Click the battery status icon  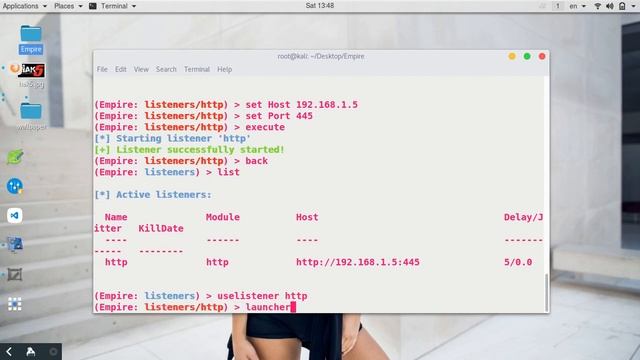(622, 6)
